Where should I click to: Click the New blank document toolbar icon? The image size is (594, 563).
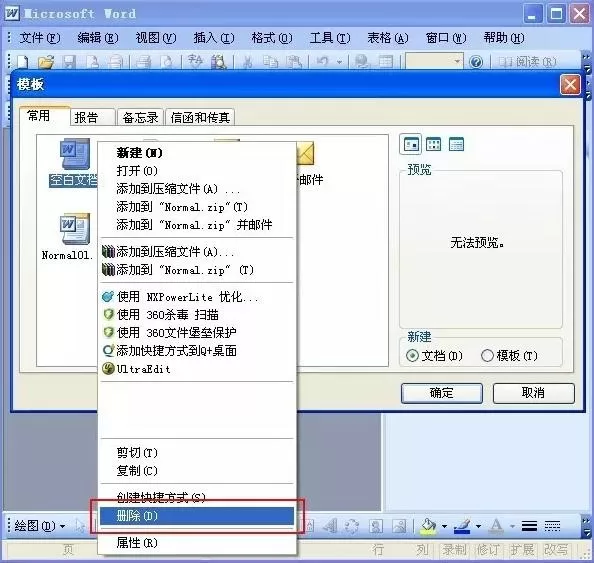(x=23, y=62)
